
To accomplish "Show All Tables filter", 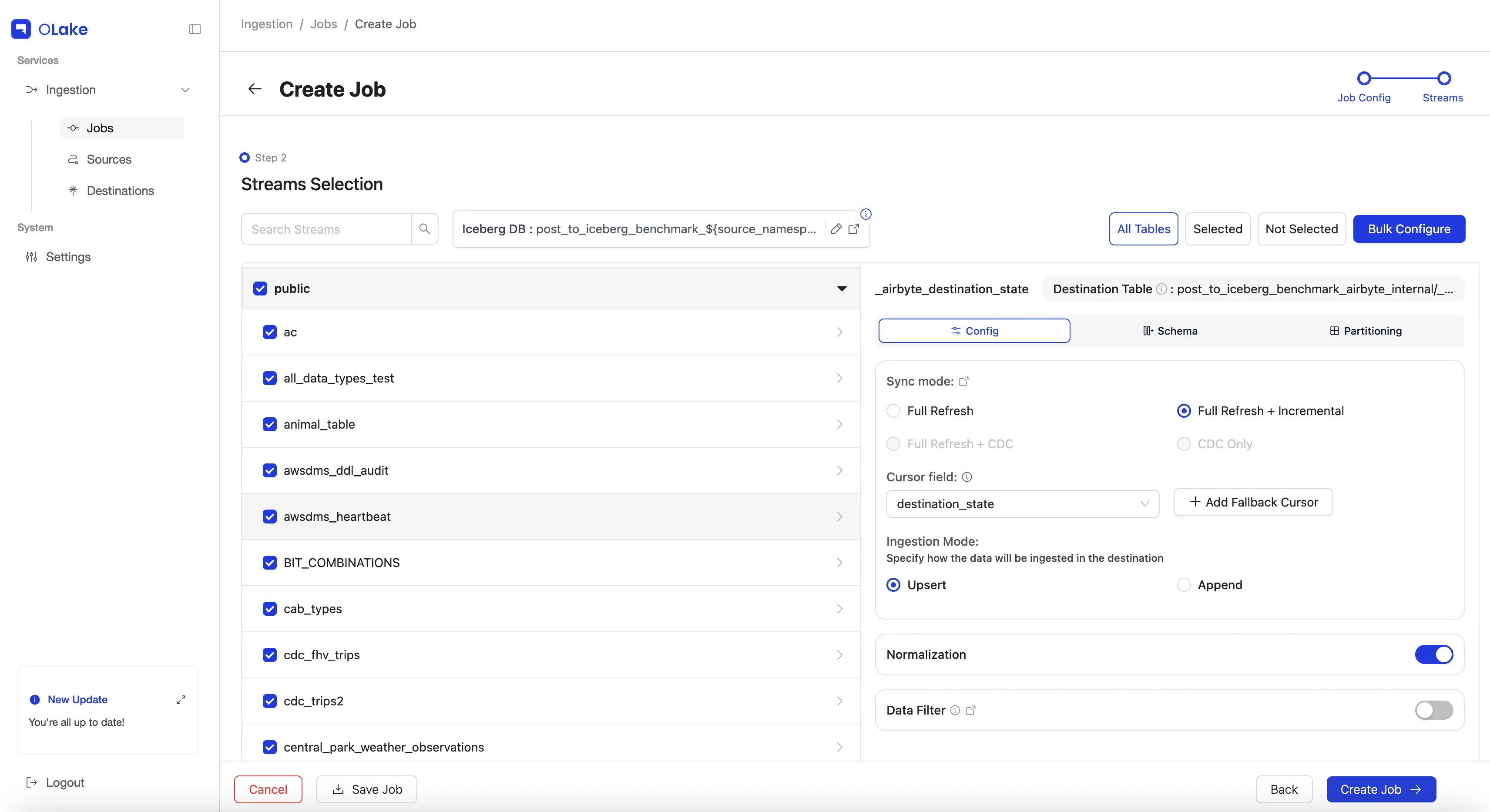I will tap(1144, 229).
